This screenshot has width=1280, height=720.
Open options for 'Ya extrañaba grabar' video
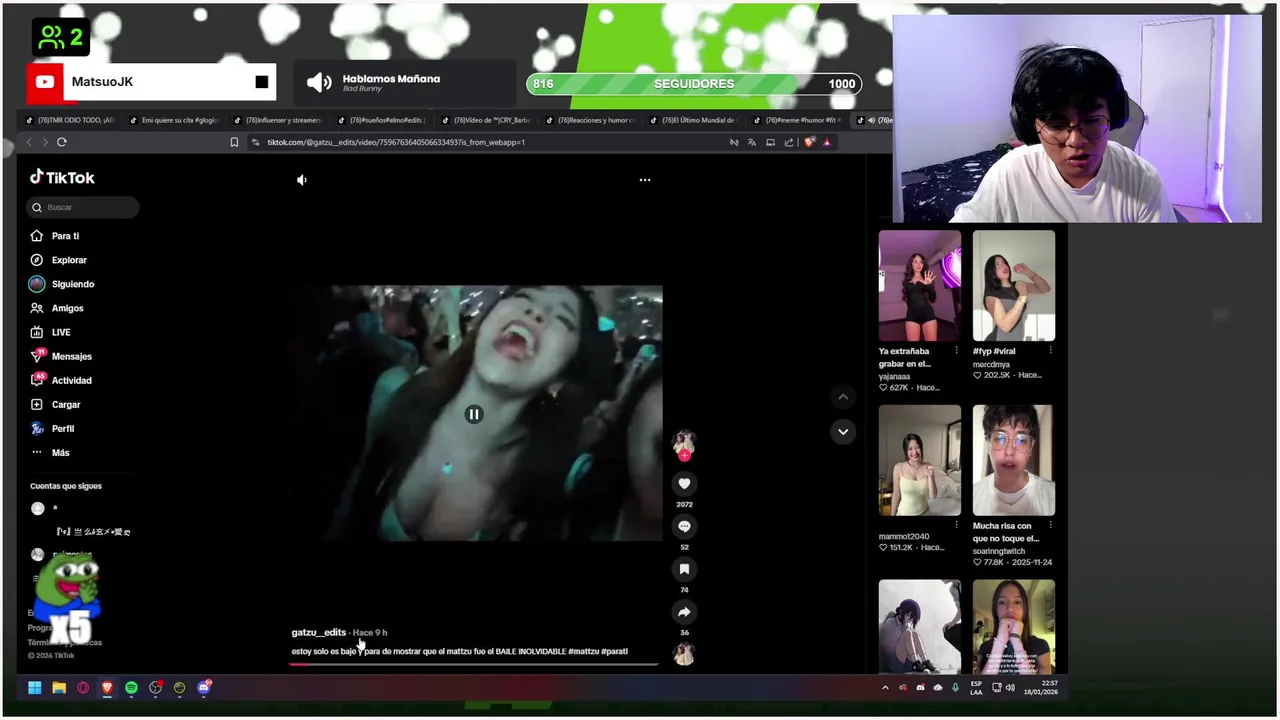click(x=957, y=351)
